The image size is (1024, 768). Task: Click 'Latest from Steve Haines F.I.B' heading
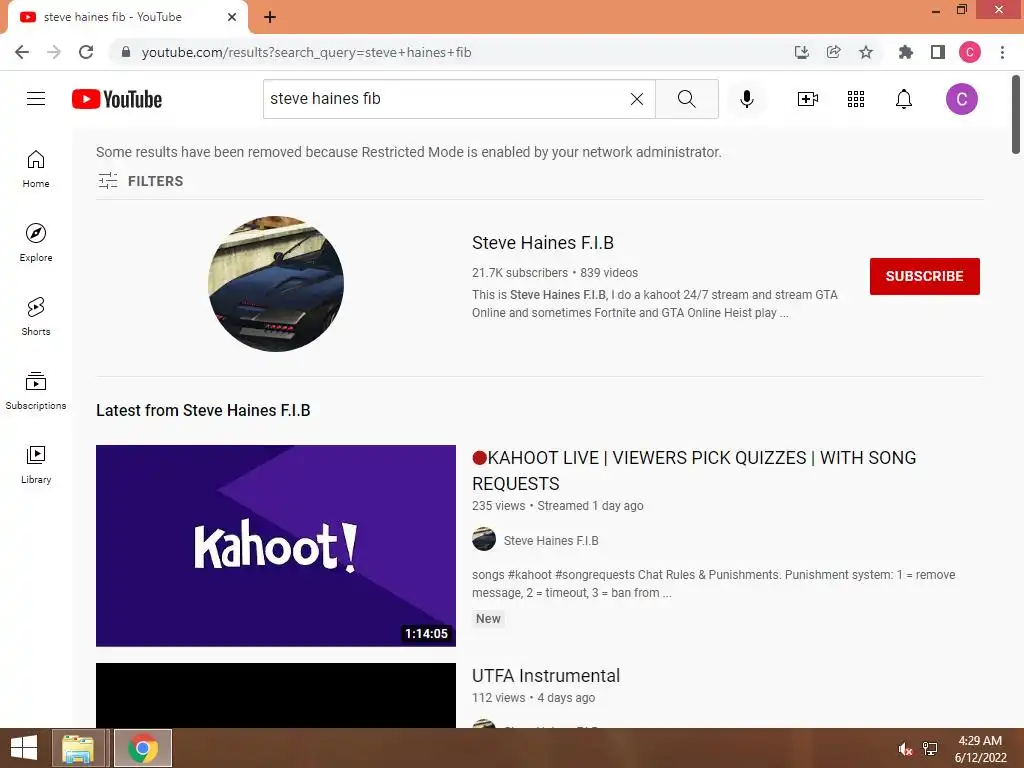coord(203,410)
